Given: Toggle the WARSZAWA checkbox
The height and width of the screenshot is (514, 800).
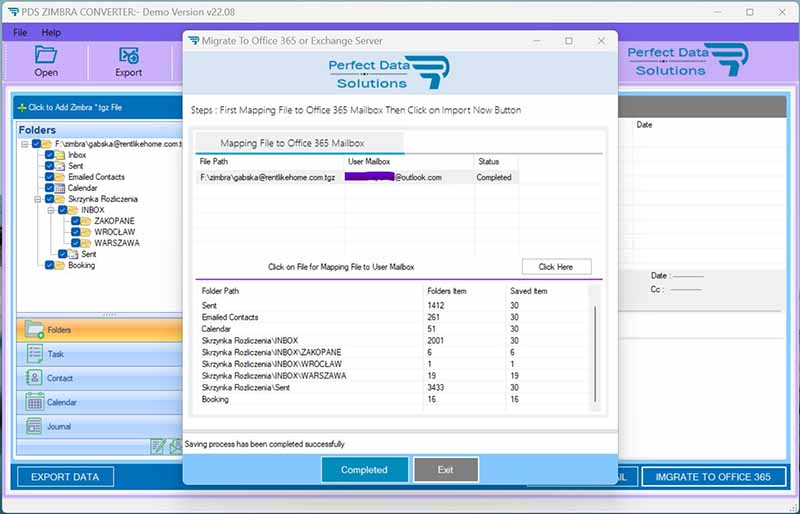Looking at the screenshot, I should 76,243.
